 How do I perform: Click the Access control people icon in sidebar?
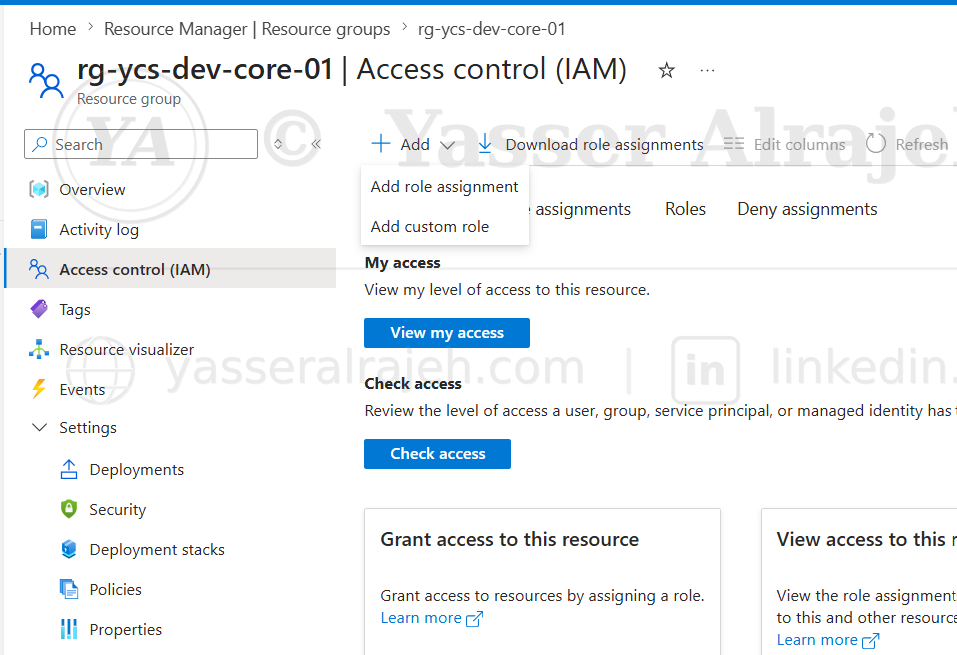[38, 269]
